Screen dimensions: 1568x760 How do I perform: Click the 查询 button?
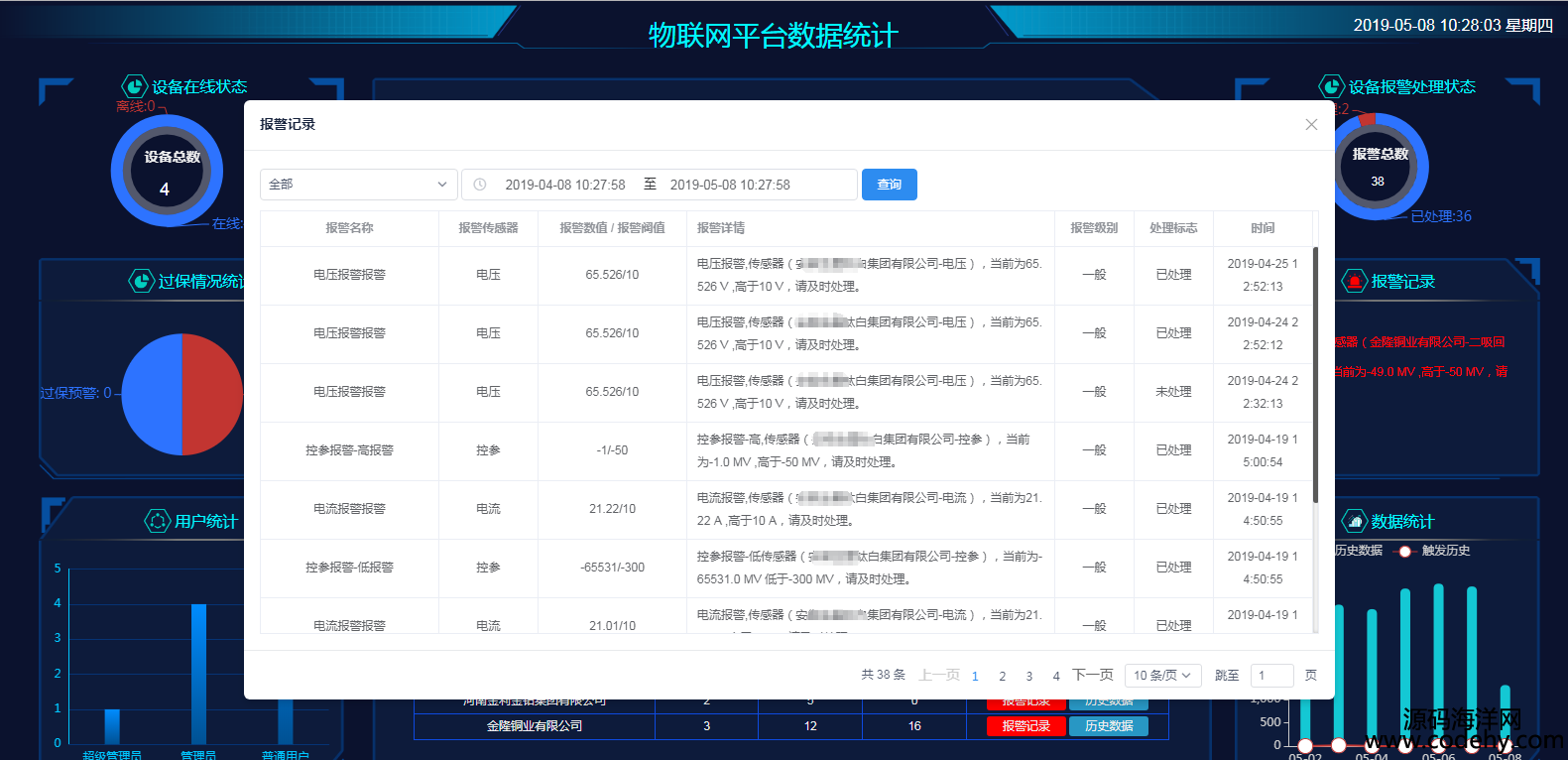click(x=890, y=185)
